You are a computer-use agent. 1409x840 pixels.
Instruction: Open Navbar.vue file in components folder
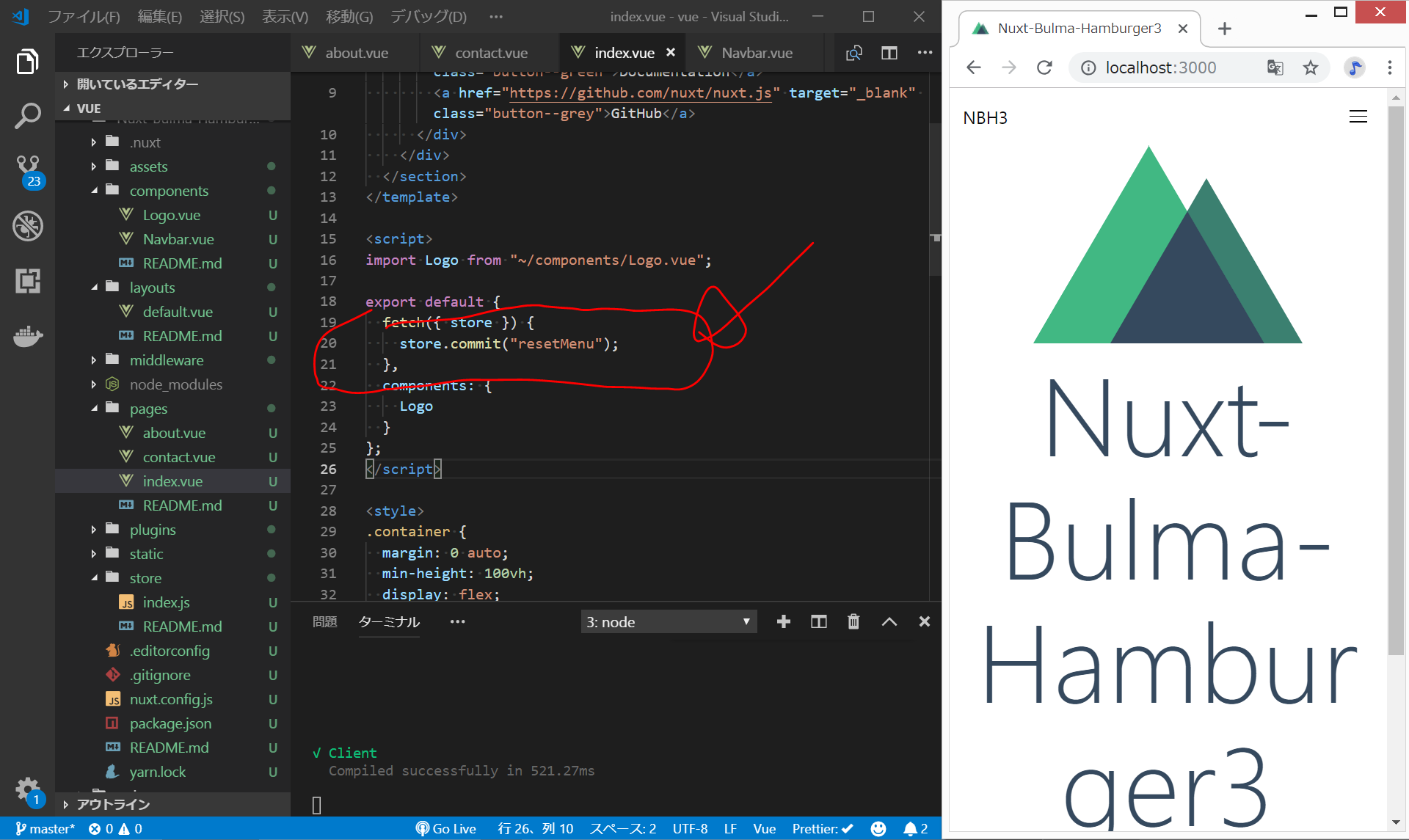178,239
